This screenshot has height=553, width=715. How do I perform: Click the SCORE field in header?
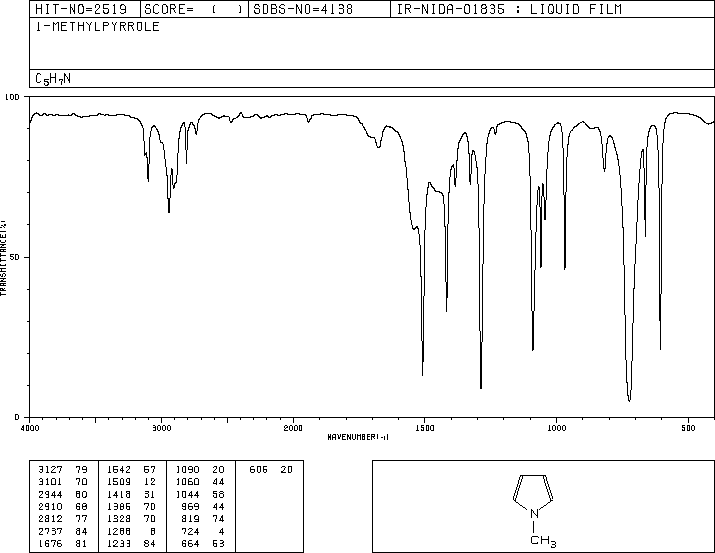click(193, 9)
